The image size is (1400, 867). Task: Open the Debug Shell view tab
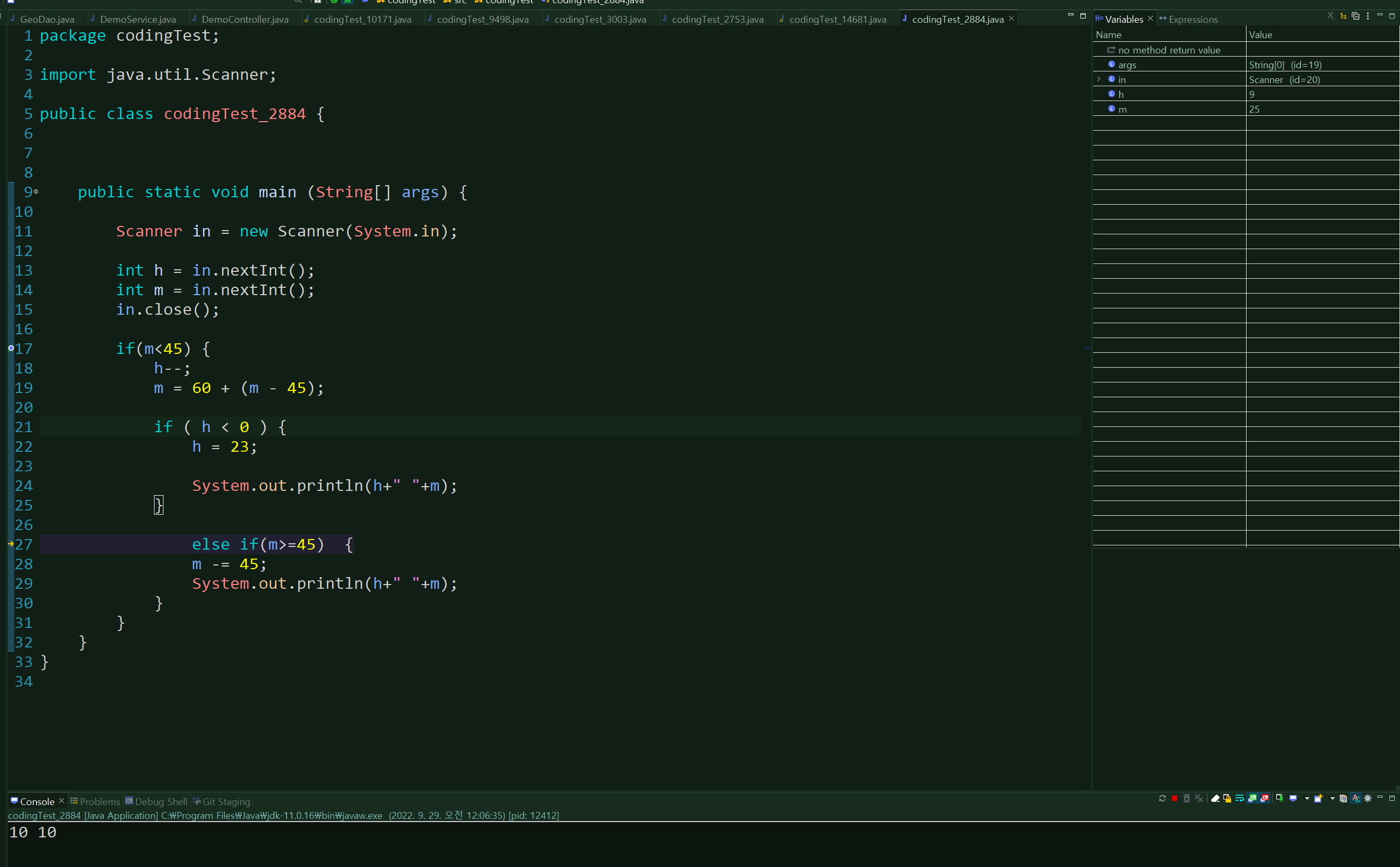coord(161,801)
